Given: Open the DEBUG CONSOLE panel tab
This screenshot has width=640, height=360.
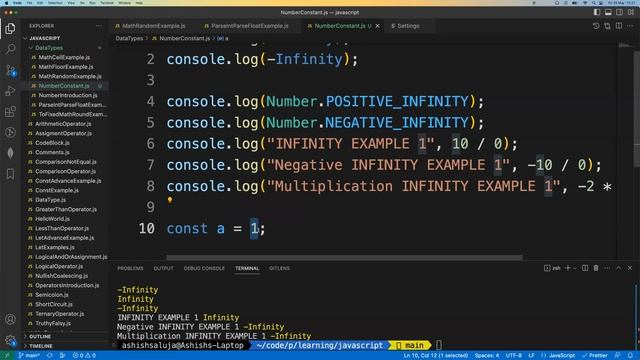Looking at the screenshot, I should pyautogui.click(x=204, y=268).
